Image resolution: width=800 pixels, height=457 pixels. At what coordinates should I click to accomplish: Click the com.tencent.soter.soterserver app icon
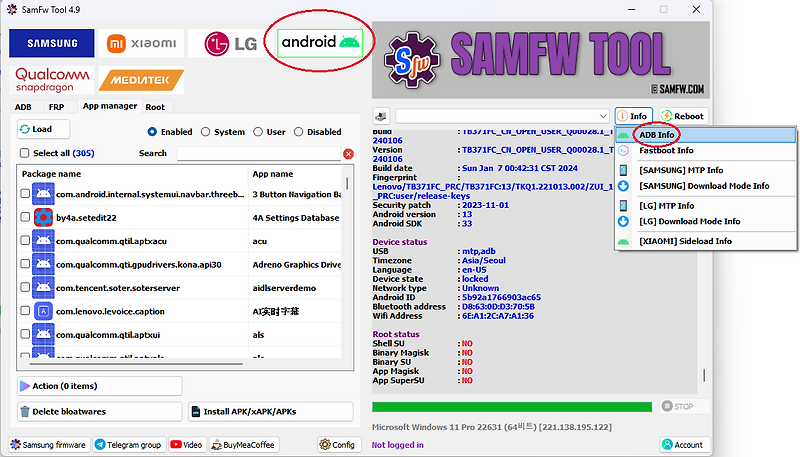[x=43, y=288]
